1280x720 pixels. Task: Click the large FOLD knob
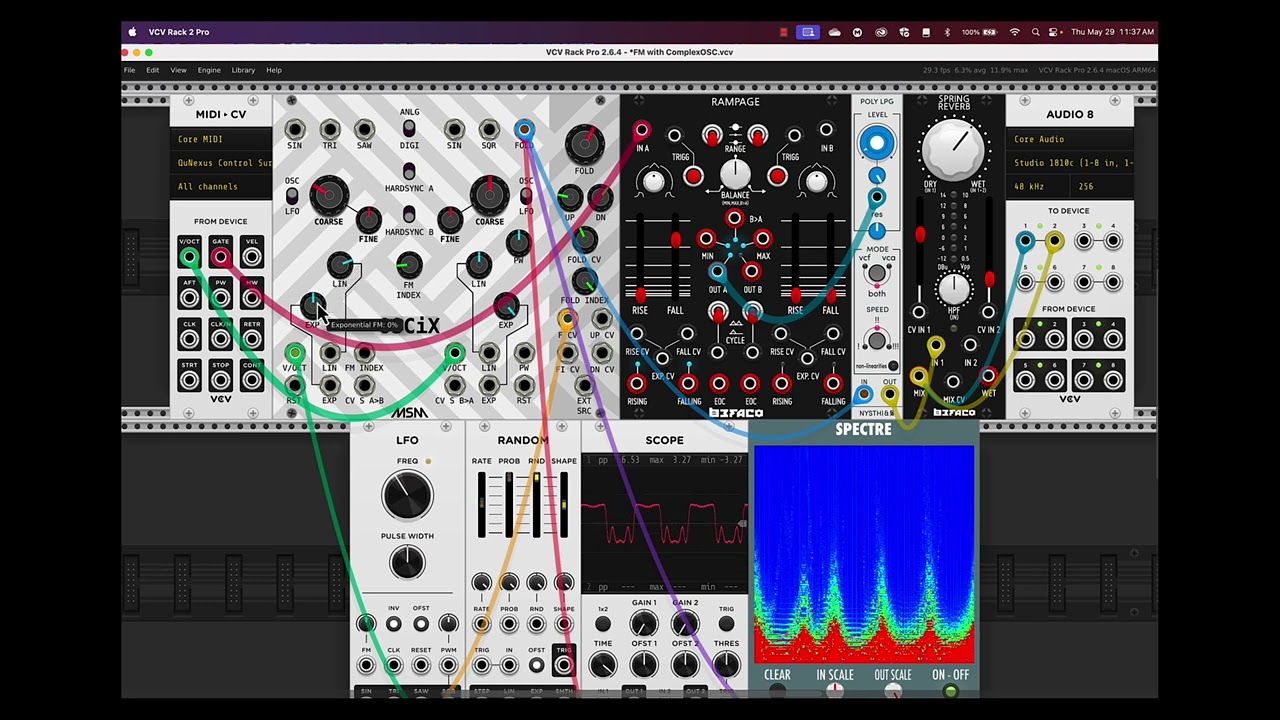click(584, 145)
